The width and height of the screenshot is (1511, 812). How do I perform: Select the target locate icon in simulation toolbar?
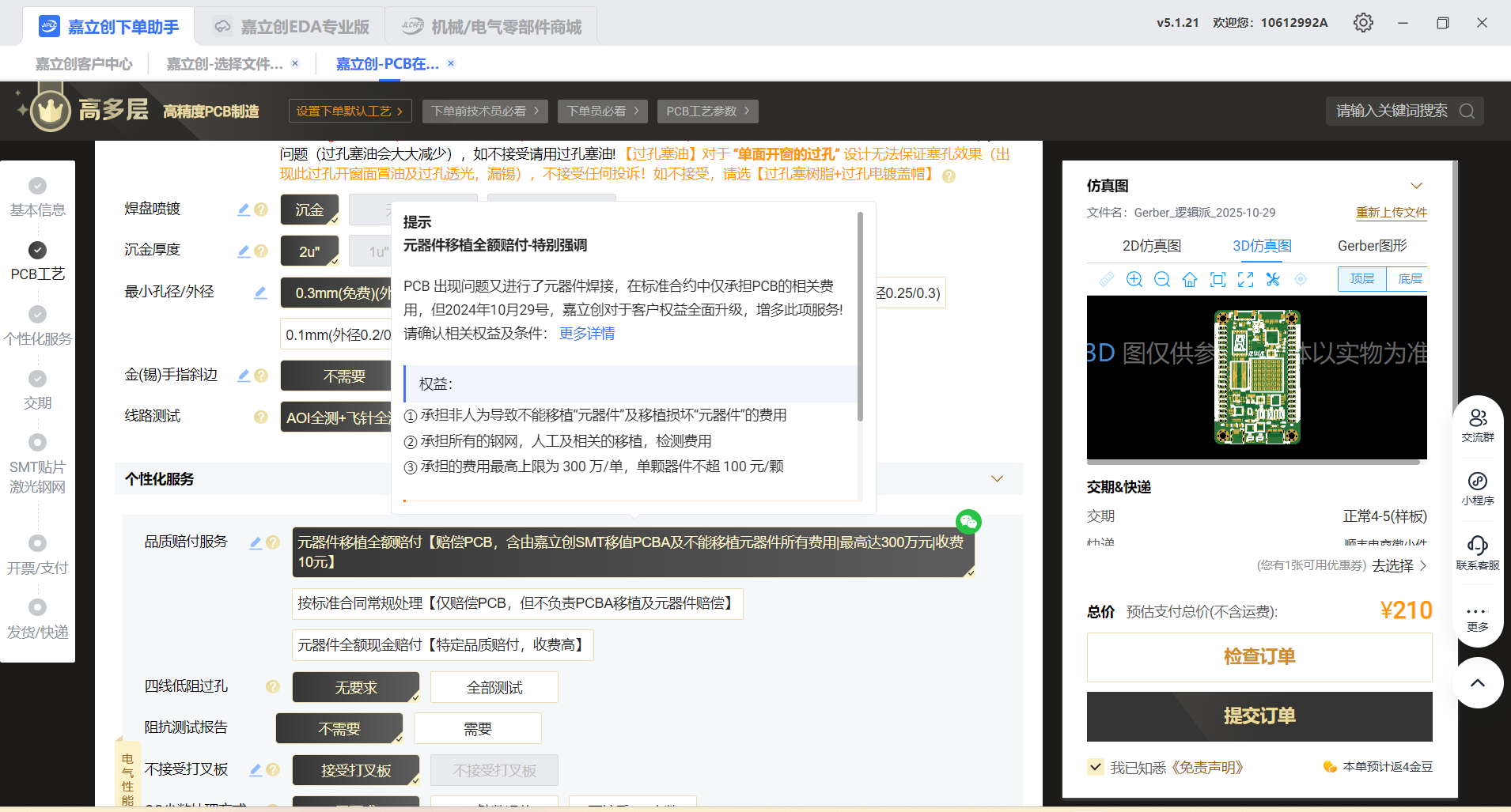point(1301,279)
